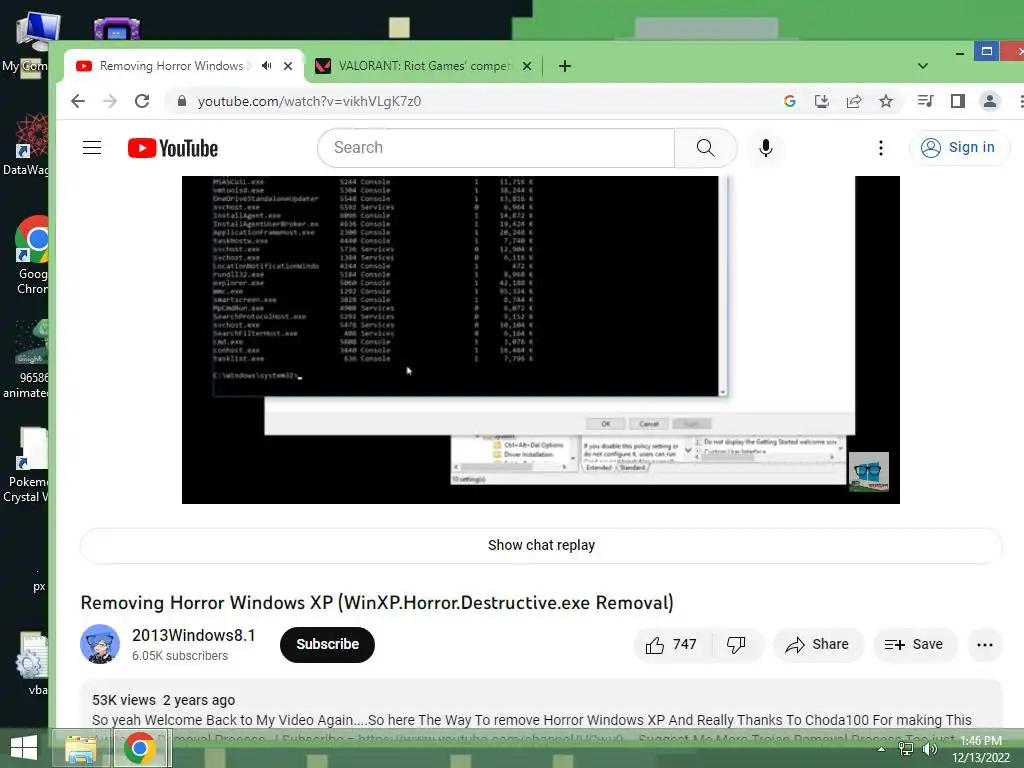Image resolution: width=1024 pixels, height=768 pixels.
Task: Subscribe to 2013Windows8.1
Action: click(x=327, y=645)
